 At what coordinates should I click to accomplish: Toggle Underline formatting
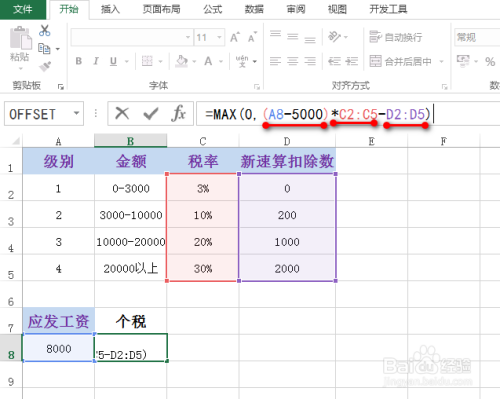[113, 61]
